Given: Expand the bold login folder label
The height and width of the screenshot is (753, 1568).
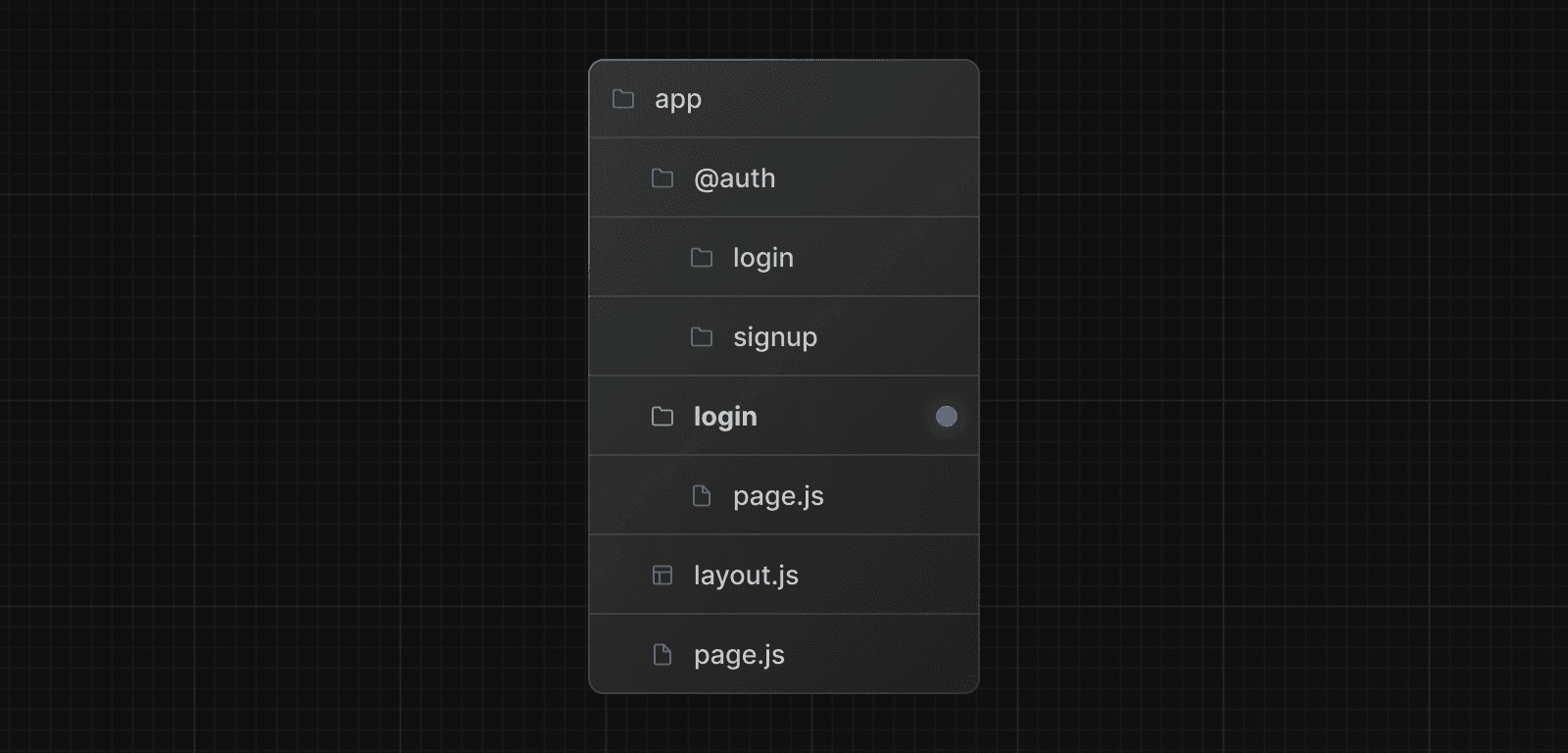Looking at the screenshot, I should 725,417.
